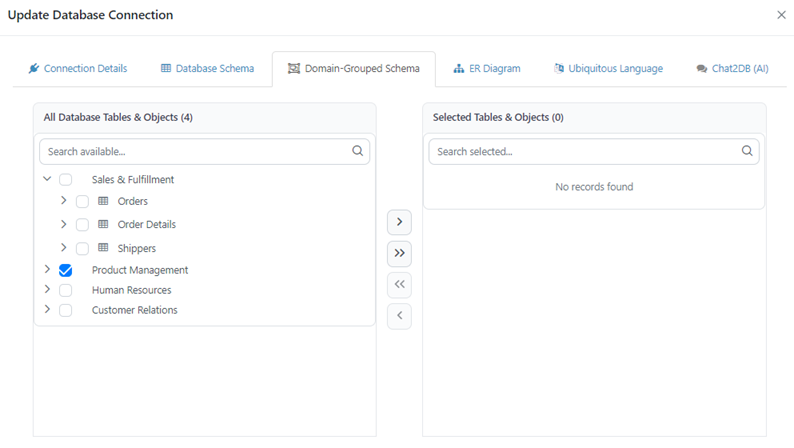Screen dimensions: 794x448
Task: Expand the Customer Relations group
Action: [47, 309]
